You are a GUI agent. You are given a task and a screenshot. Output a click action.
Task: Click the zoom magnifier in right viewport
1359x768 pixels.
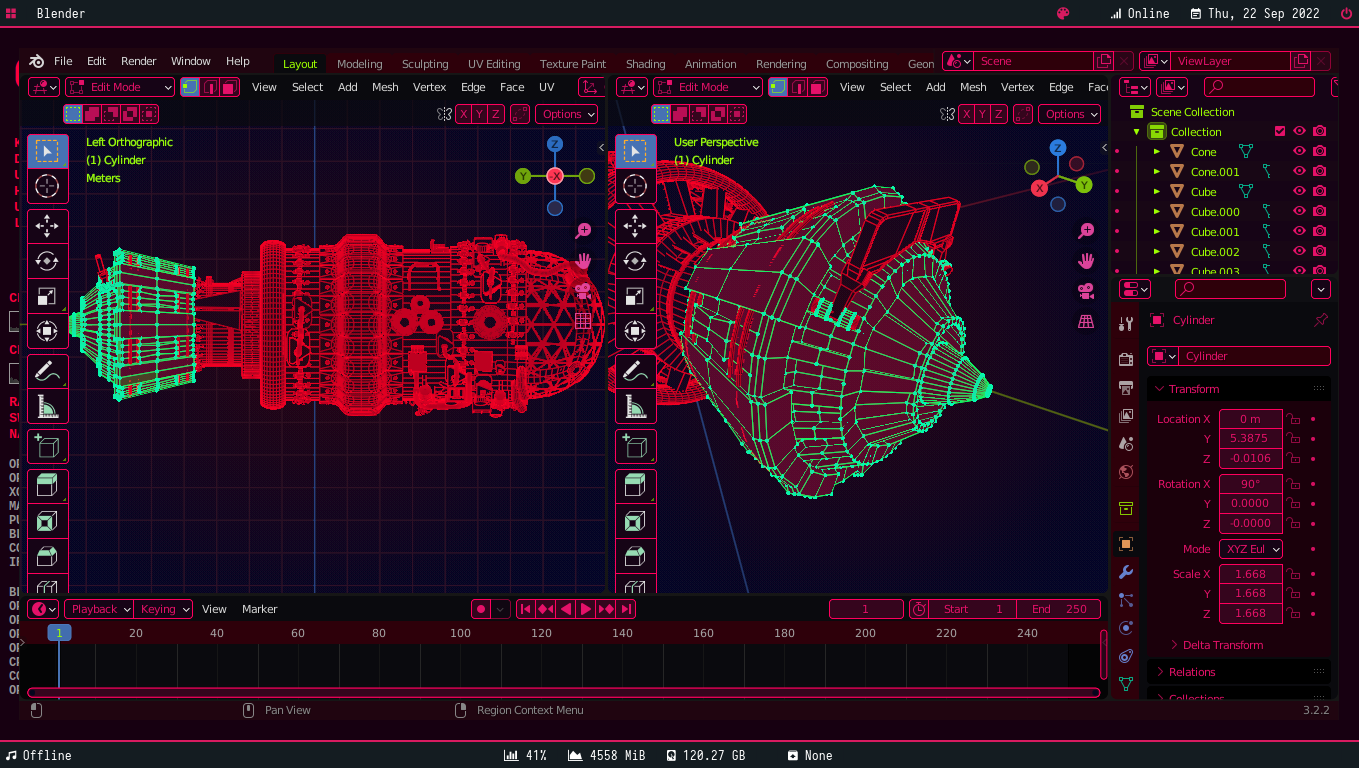click(1086, 231)
